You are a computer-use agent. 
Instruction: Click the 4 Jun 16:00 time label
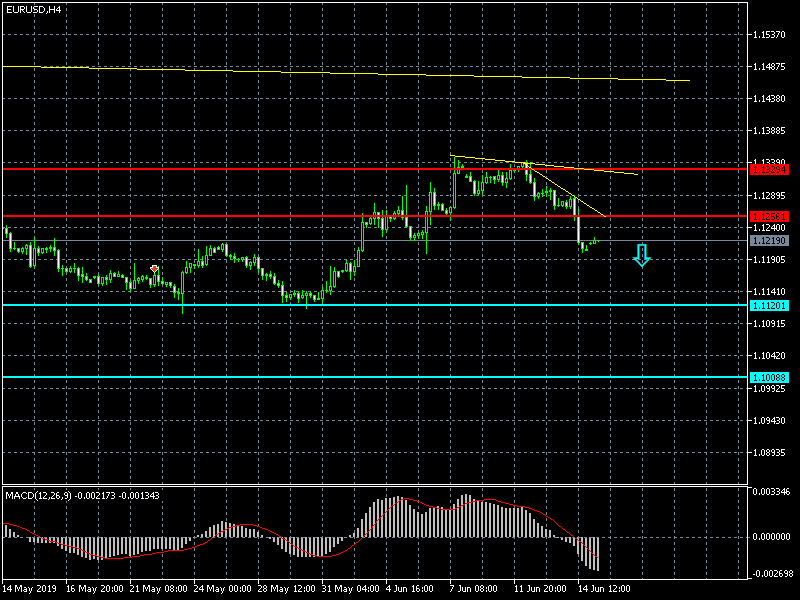[410, 589]
